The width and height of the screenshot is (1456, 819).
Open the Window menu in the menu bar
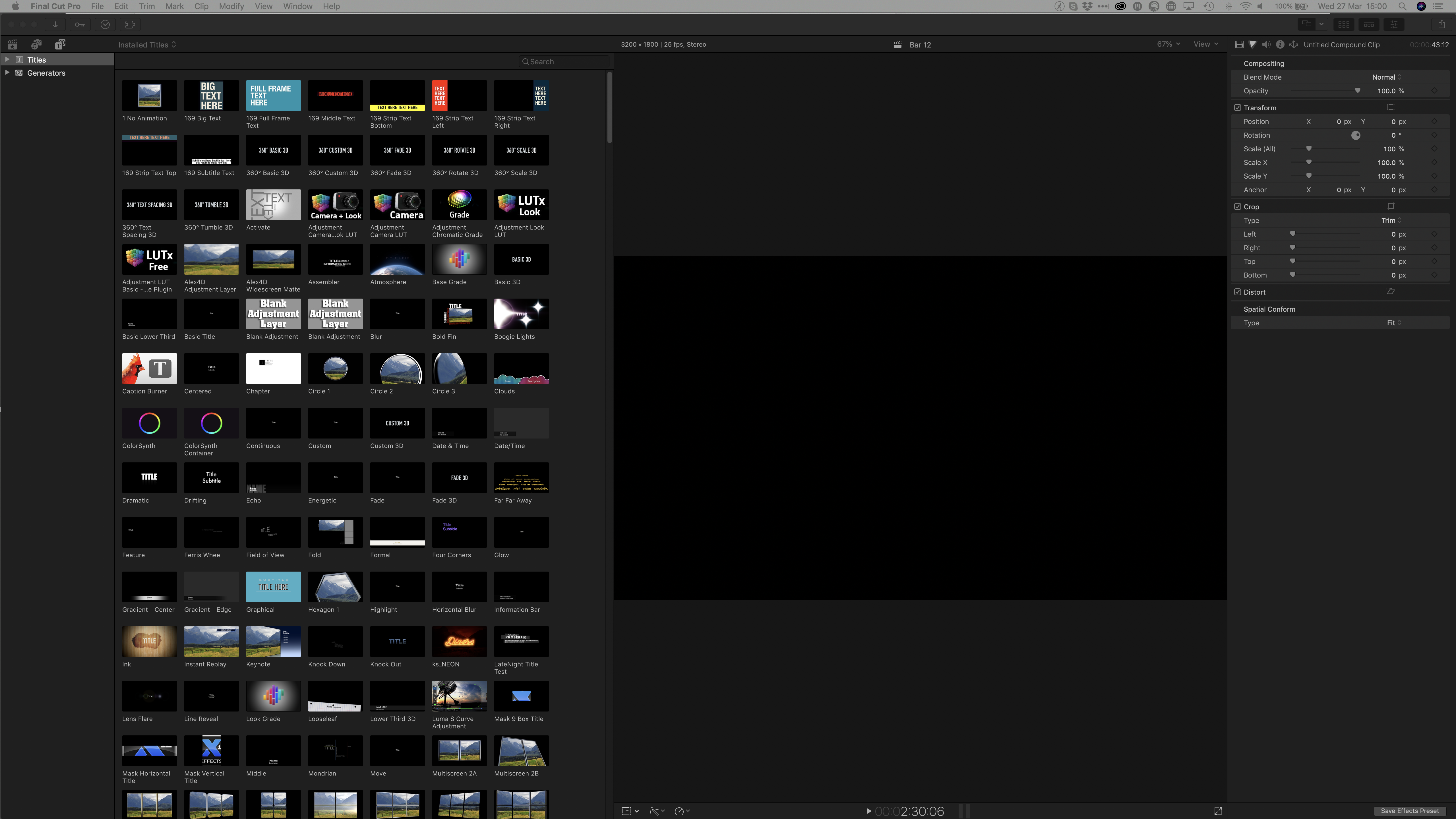click(x=298, y=6)
